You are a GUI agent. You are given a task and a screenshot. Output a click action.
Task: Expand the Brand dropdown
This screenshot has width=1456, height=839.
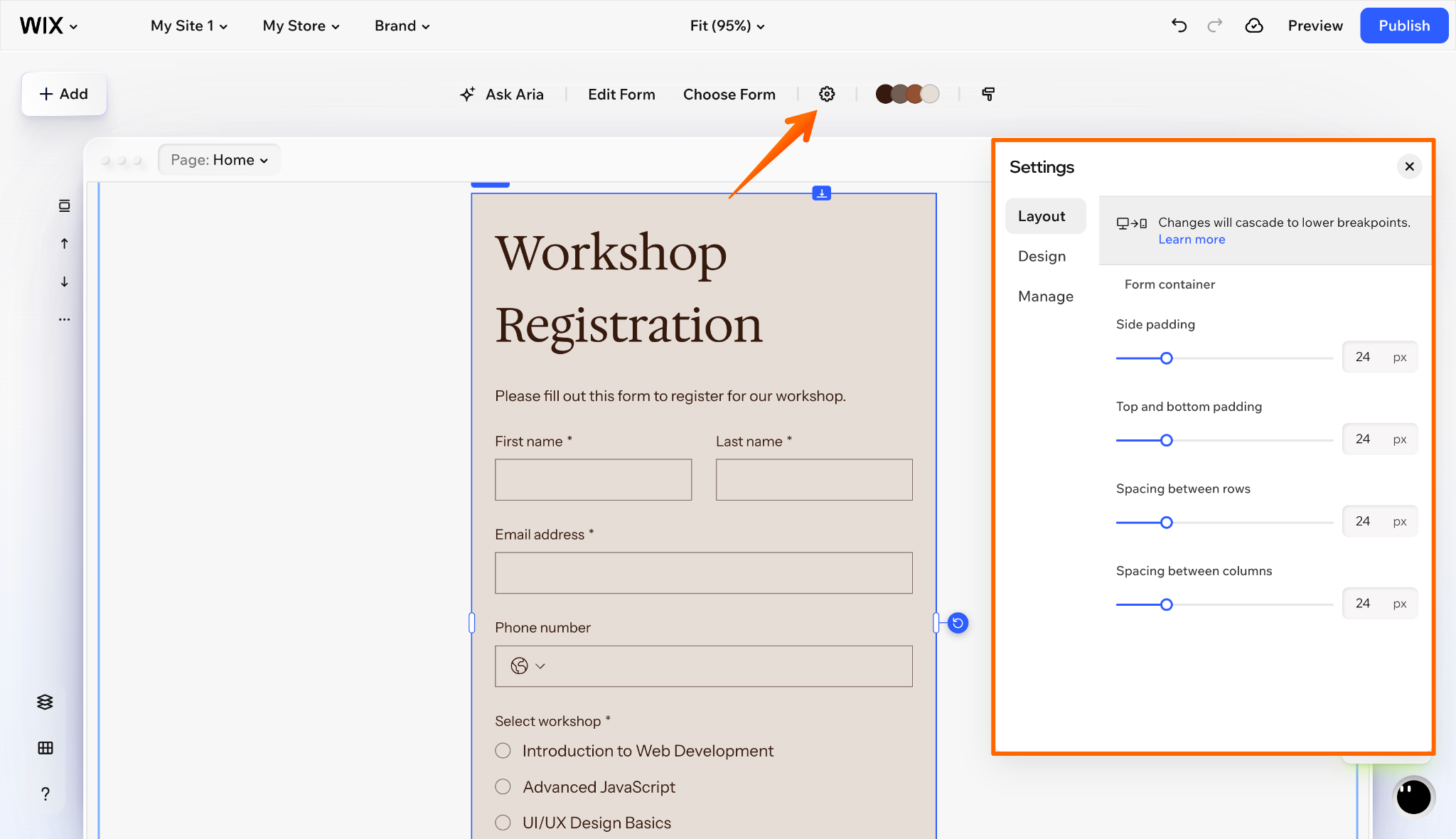pyautogui.click(x=402, y=26)
